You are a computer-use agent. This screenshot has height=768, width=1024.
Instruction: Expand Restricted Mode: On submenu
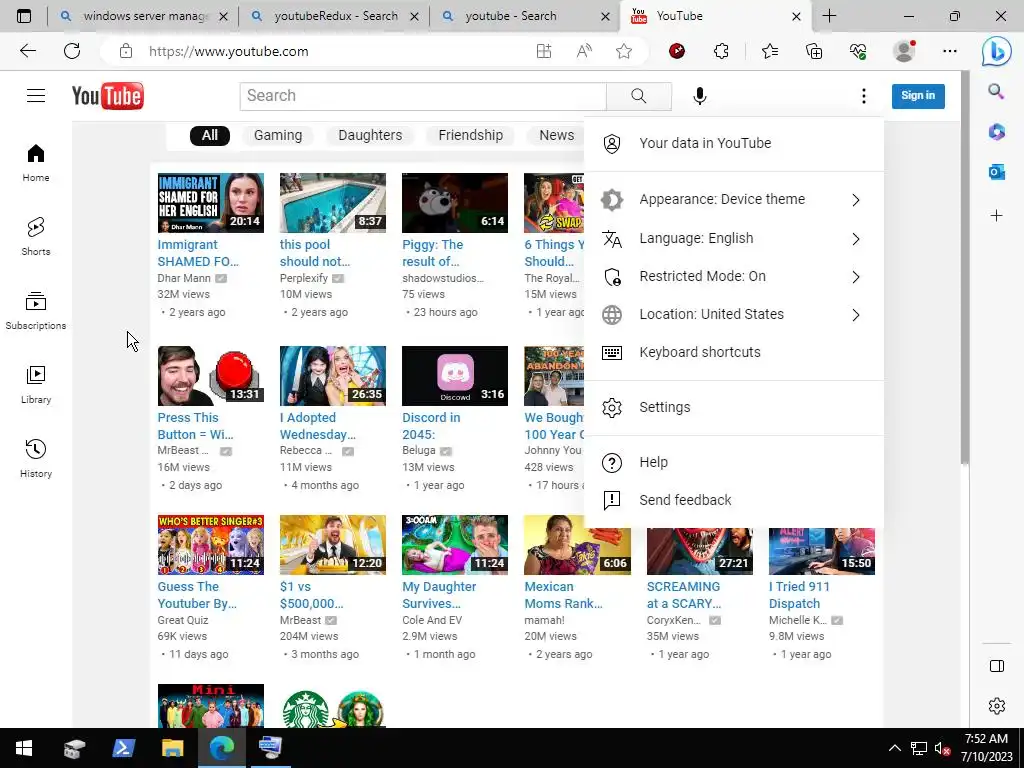(x=734, y=276)
